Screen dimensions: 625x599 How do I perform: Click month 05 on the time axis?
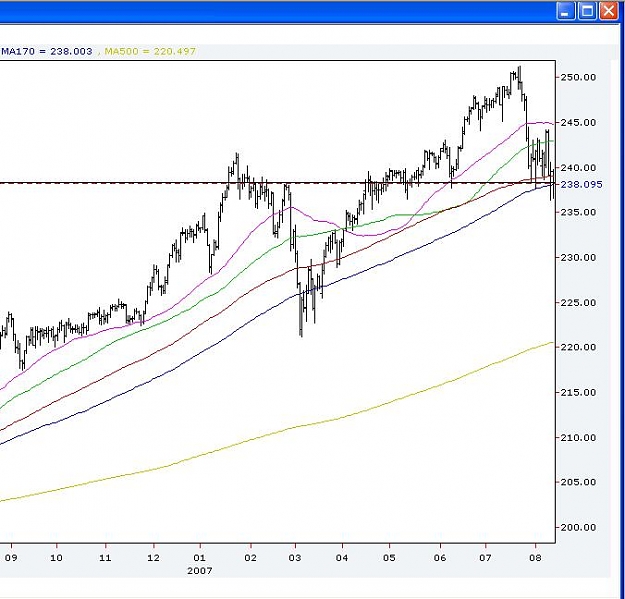pyautogui.click(x=389, y=558)
